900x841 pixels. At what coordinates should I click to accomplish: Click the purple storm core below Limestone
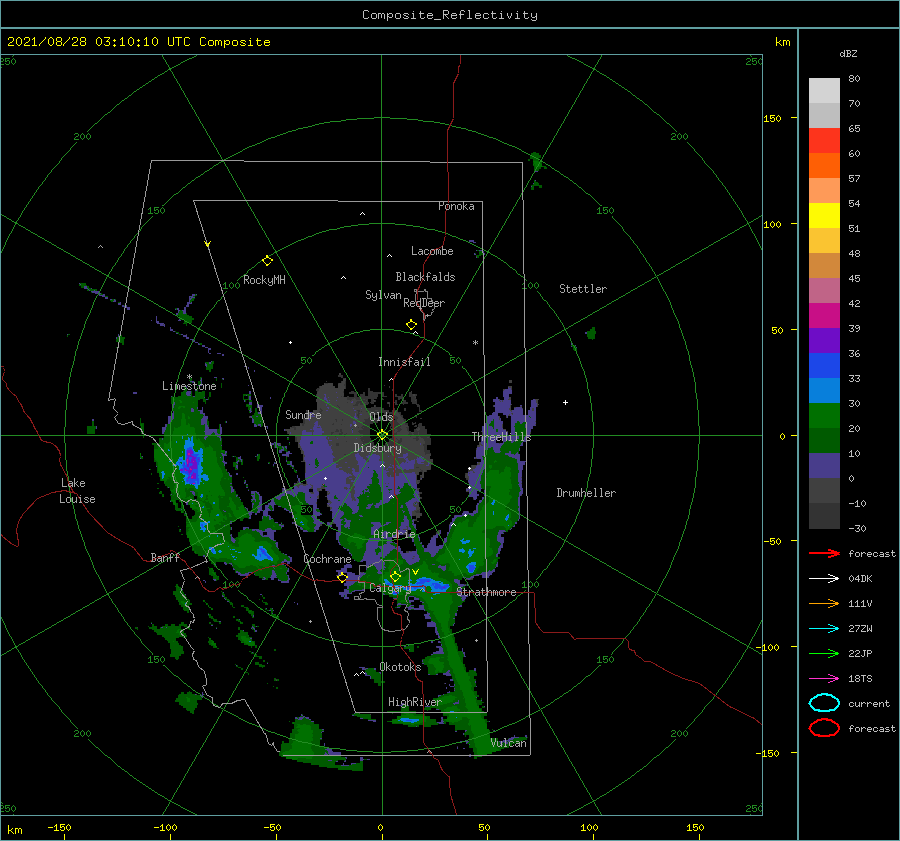click(191, 466)
